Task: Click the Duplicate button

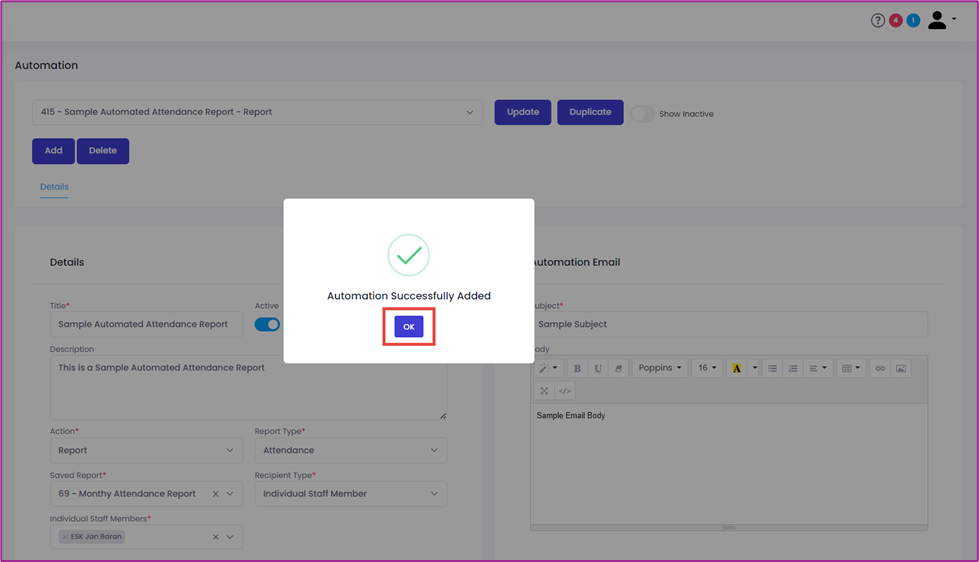Action: tap(590, 112)
